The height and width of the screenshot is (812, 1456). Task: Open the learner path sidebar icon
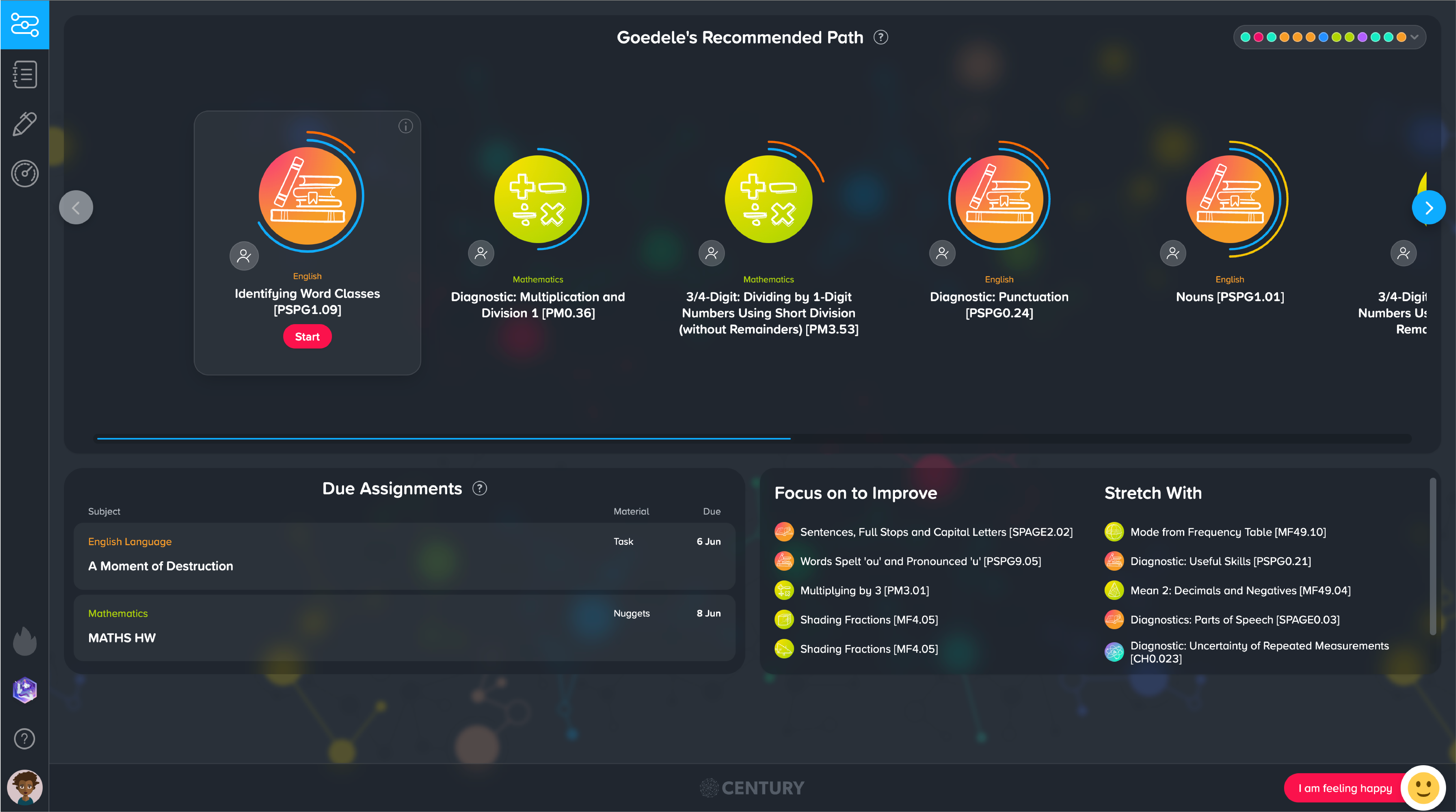coord(25,25)
